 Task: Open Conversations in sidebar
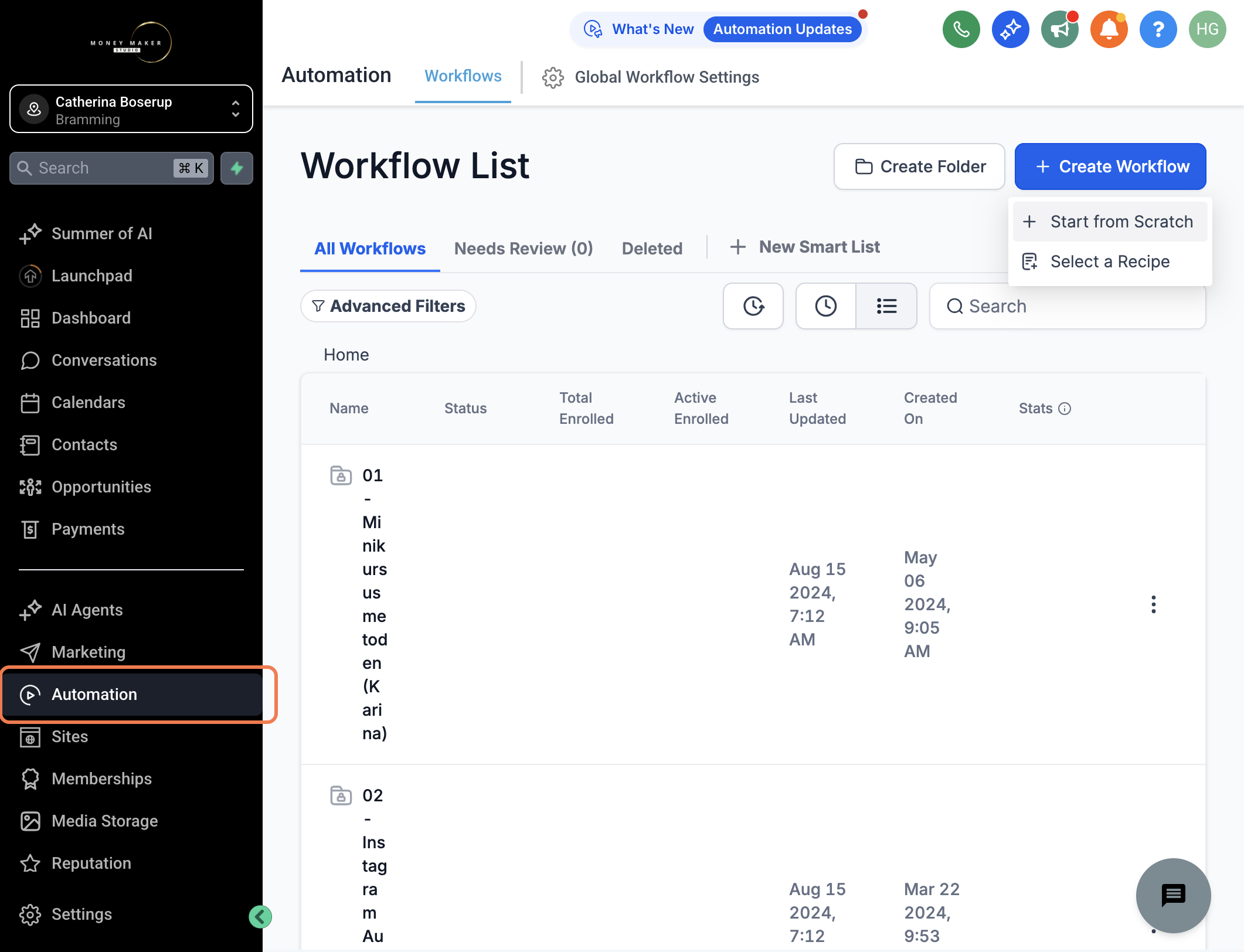point(131,360)
